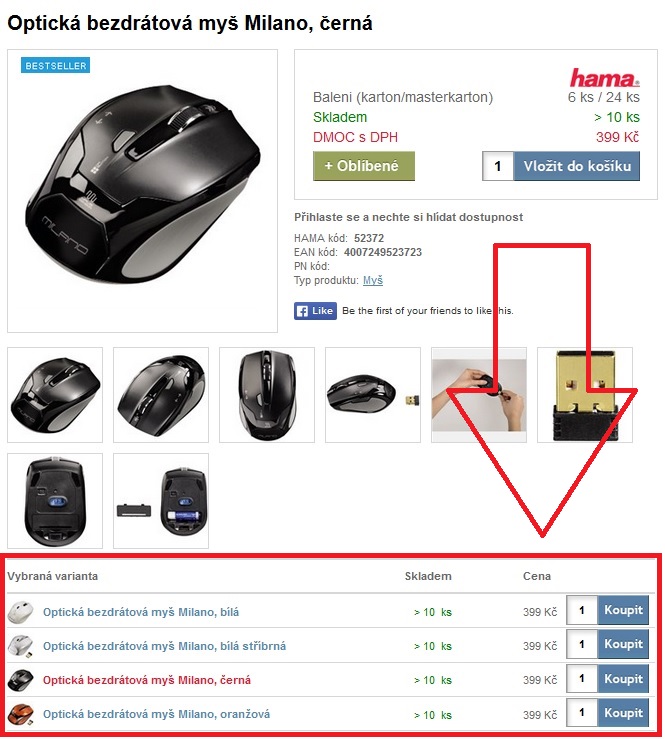
Task: Click Koupit for the oranžová variant
Action: (x=623, y=713)
